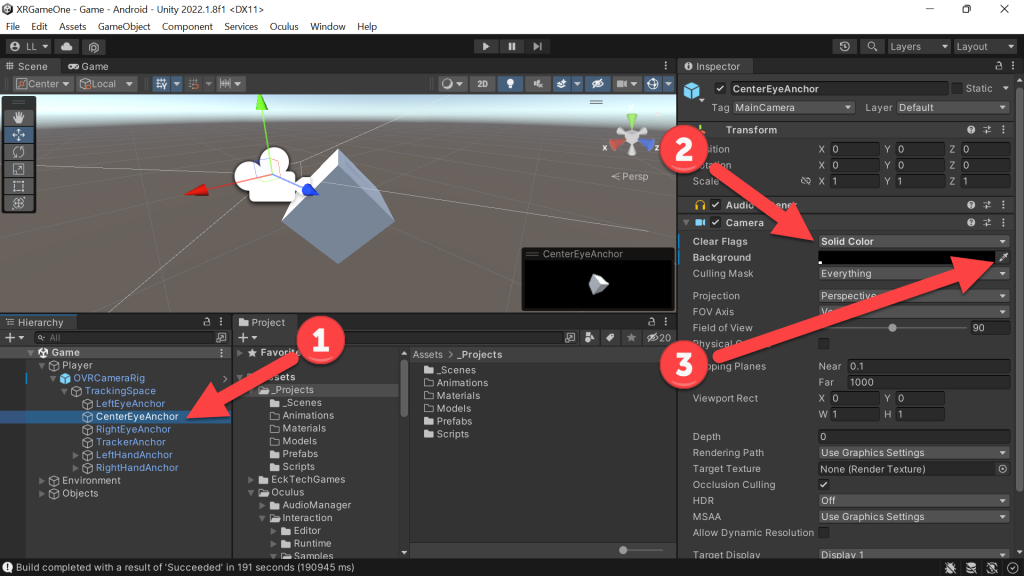Switch to the Scene tab
Image resolution: width=1024 pixels, height=576 pixels.
(x=27, y=66)
